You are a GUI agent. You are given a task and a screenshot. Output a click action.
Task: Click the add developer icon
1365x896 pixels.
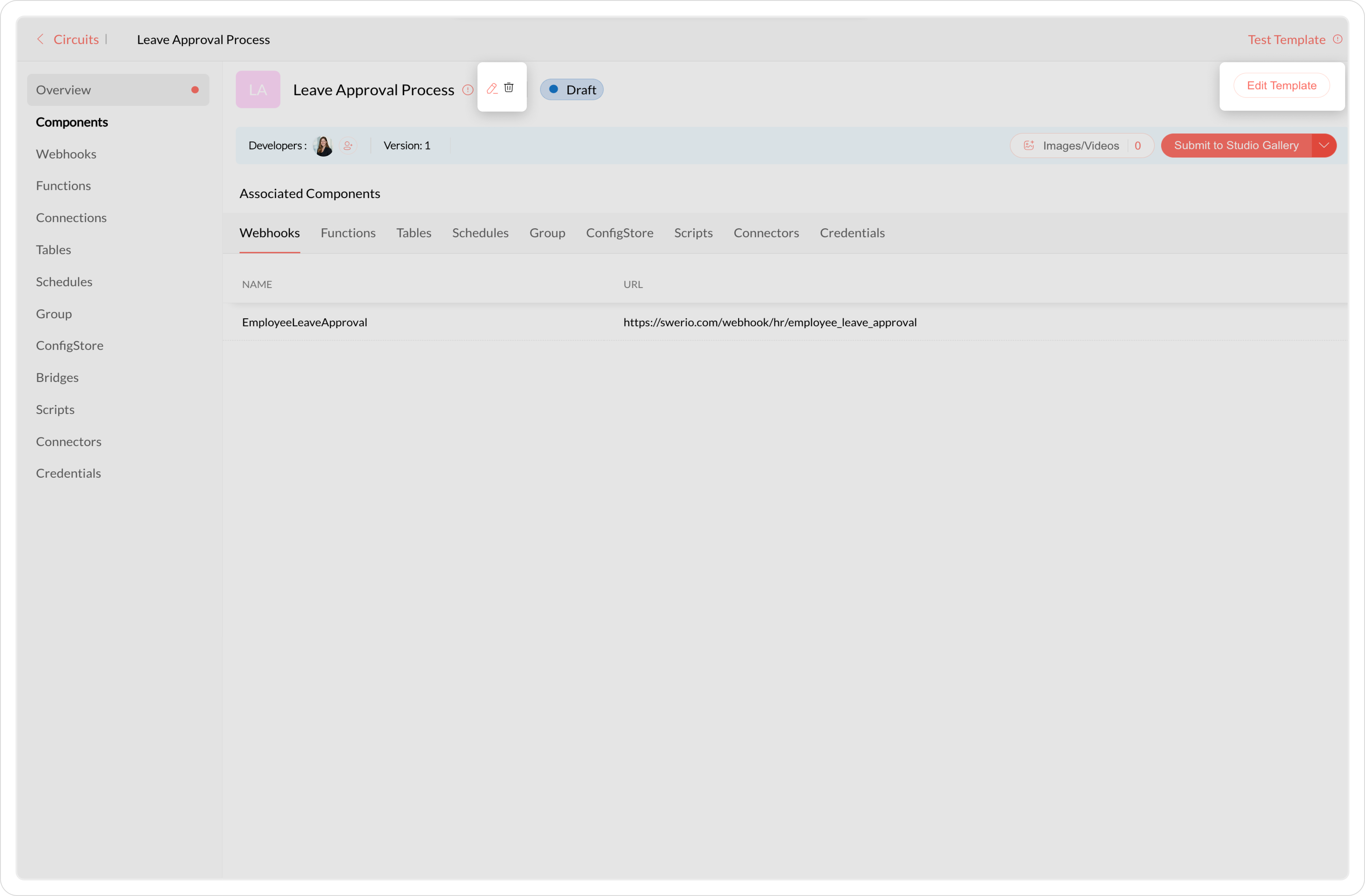coord(347,146)
